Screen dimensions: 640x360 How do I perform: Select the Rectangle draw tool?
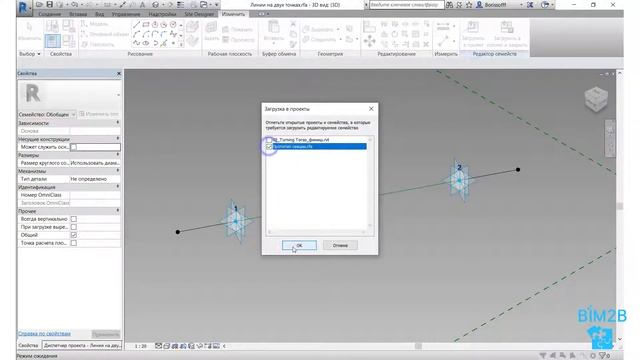[146, 25]
